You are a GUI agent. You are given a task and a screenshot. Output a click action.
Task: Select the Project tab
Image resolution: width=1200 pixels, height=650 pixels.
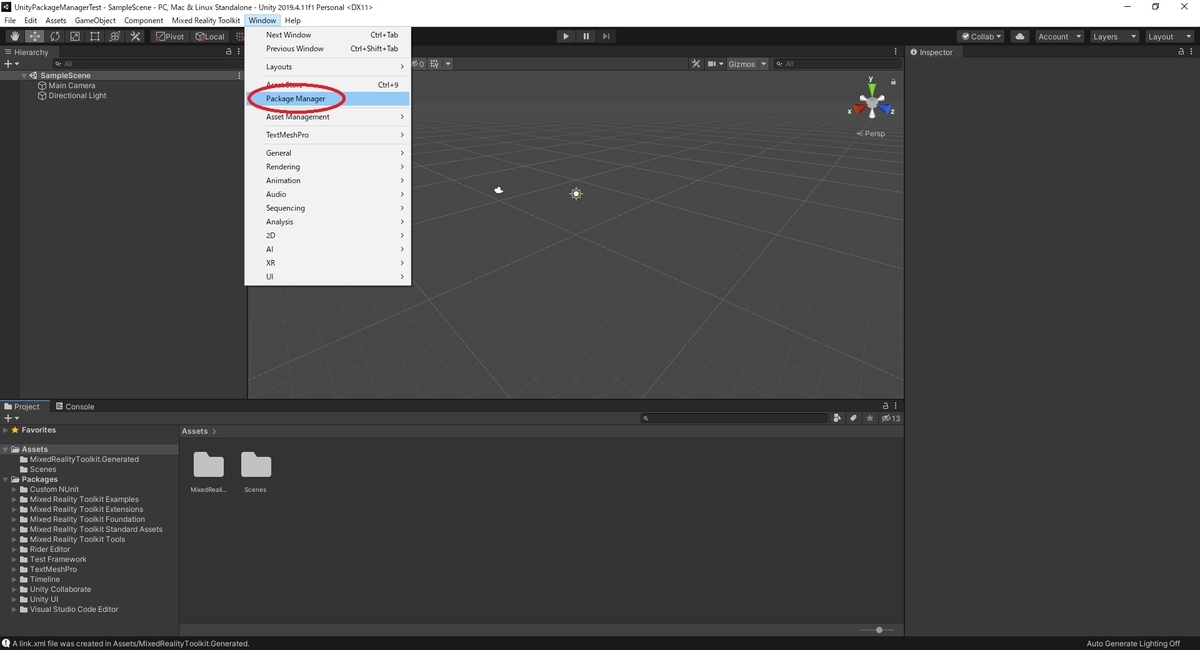(x=23, y=407)
